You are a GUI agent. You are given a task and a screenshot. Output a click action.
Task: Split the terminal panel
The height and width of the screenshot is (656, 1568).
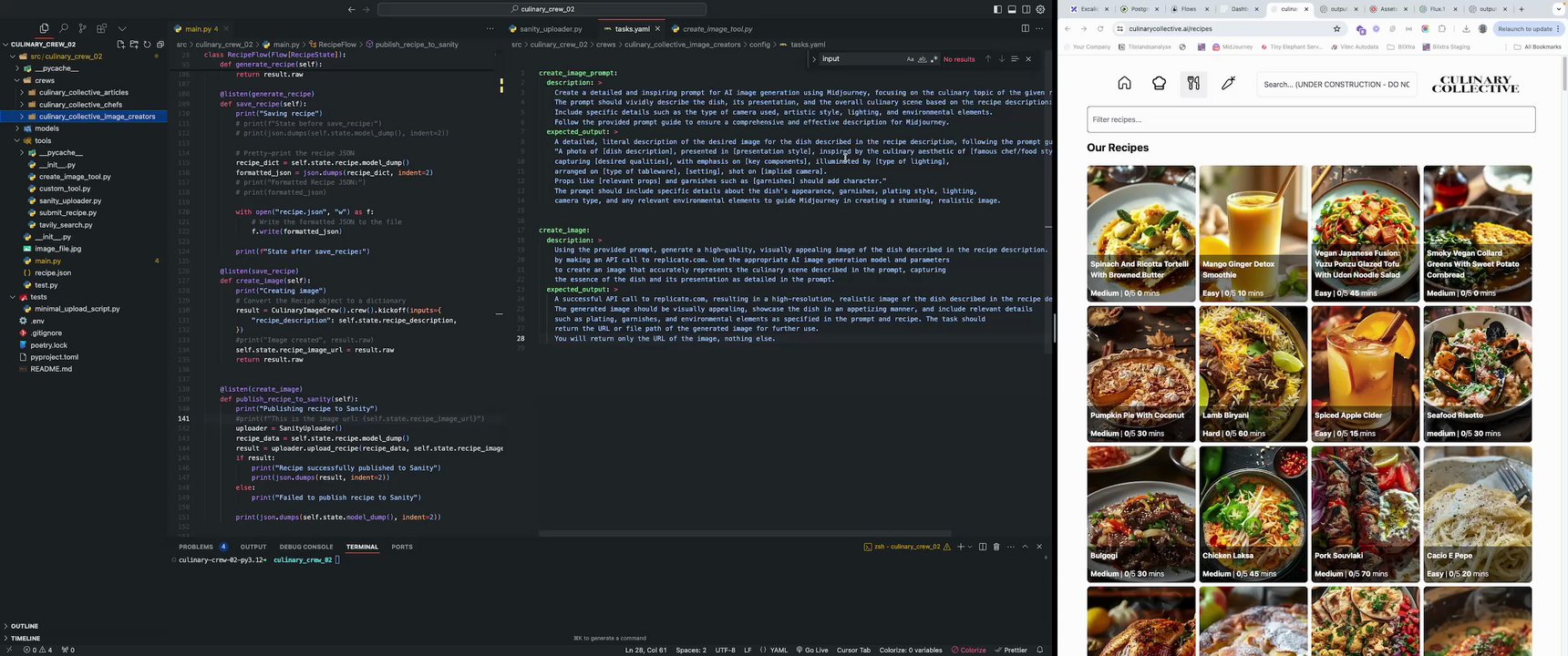983,547
